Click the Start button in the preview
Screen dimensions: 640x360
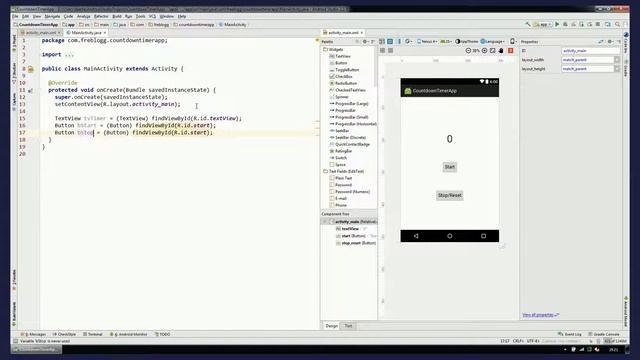click(449, 167)
